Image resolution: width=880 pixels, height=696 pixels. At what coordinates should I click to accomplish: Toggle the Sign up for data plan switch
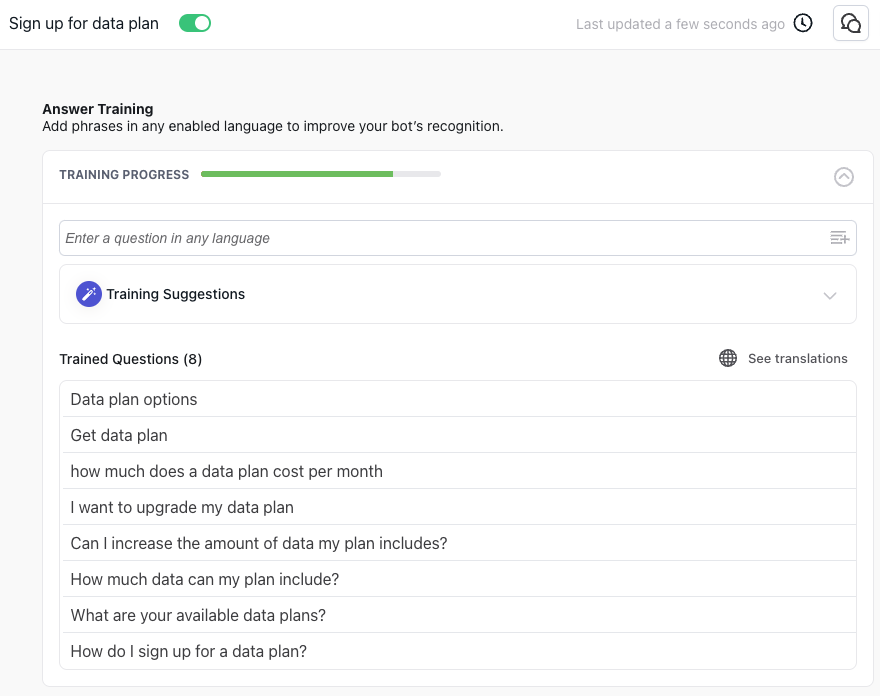[x=195, y=23]
